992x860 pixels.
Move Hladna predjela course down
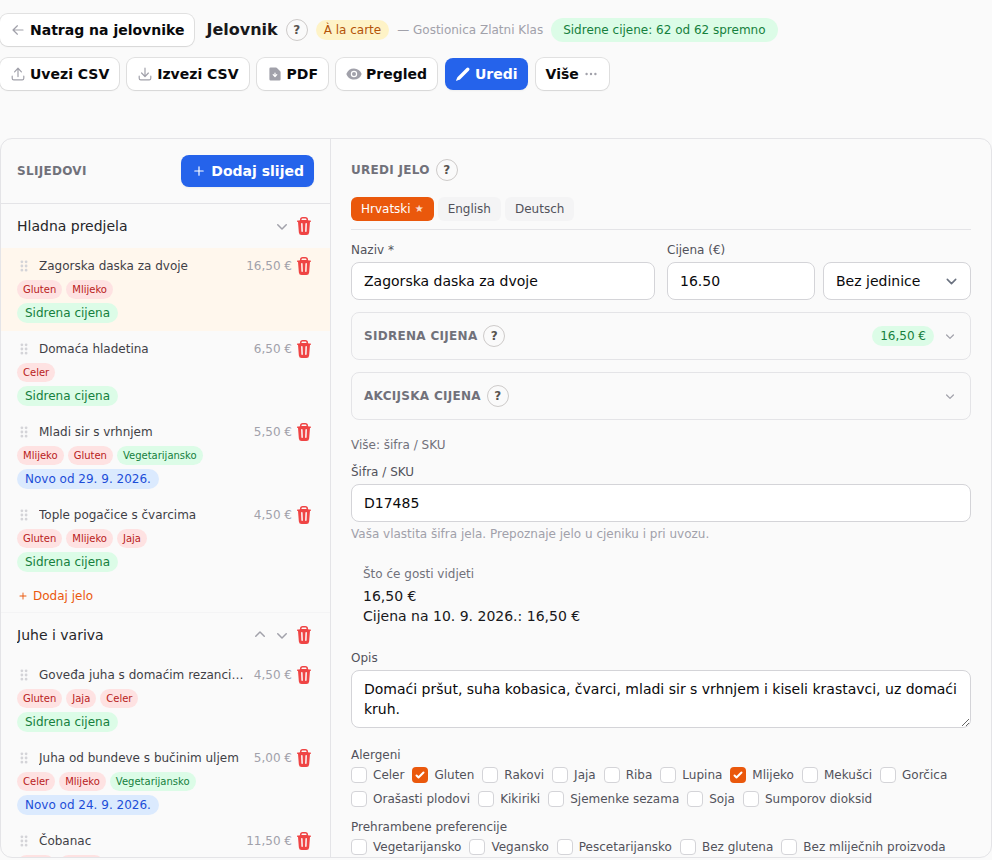282,227
